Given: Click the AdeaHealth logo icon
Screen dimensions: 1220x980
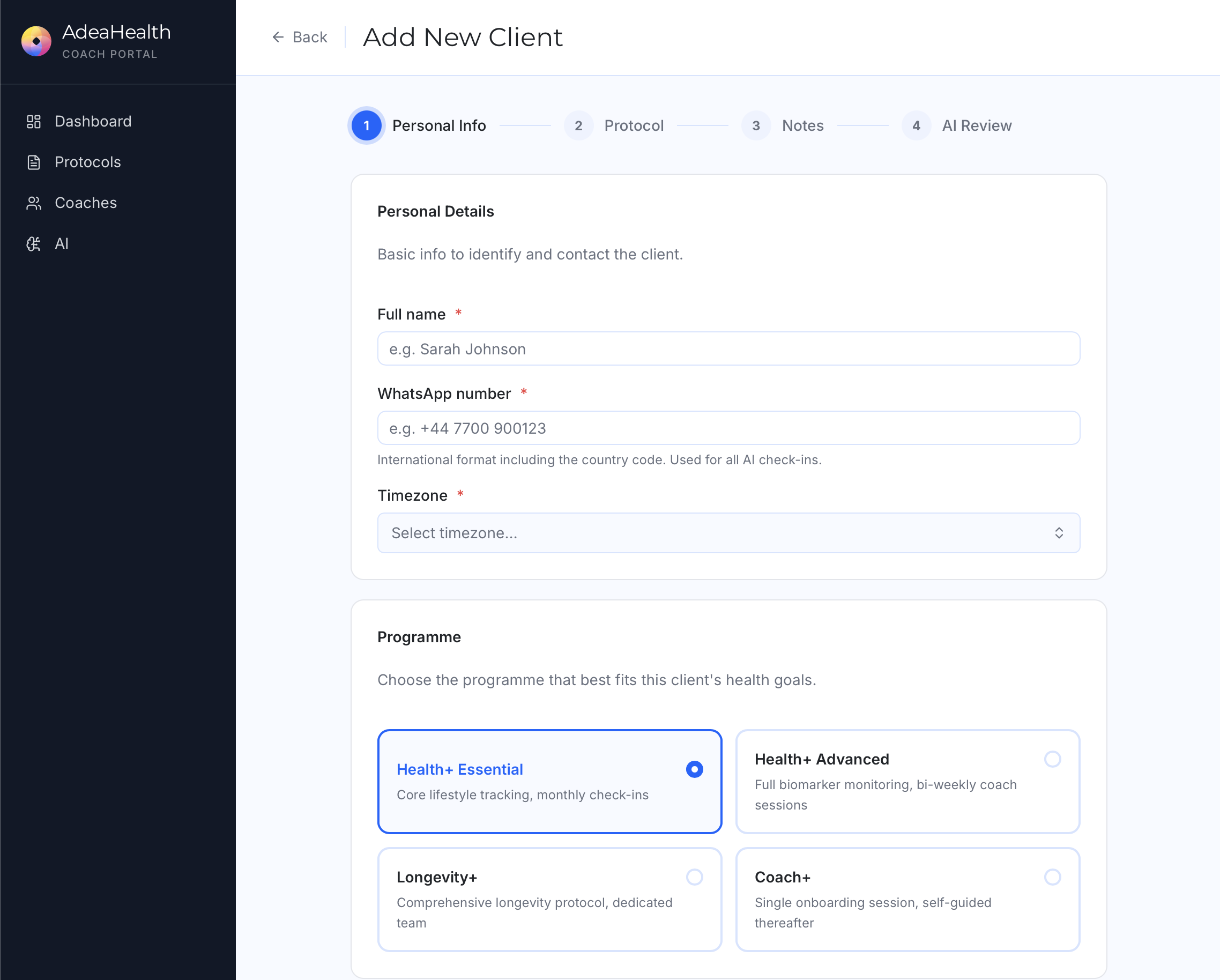Looking at the screenshot, I should pyautogui.click(x=36, y=41).
